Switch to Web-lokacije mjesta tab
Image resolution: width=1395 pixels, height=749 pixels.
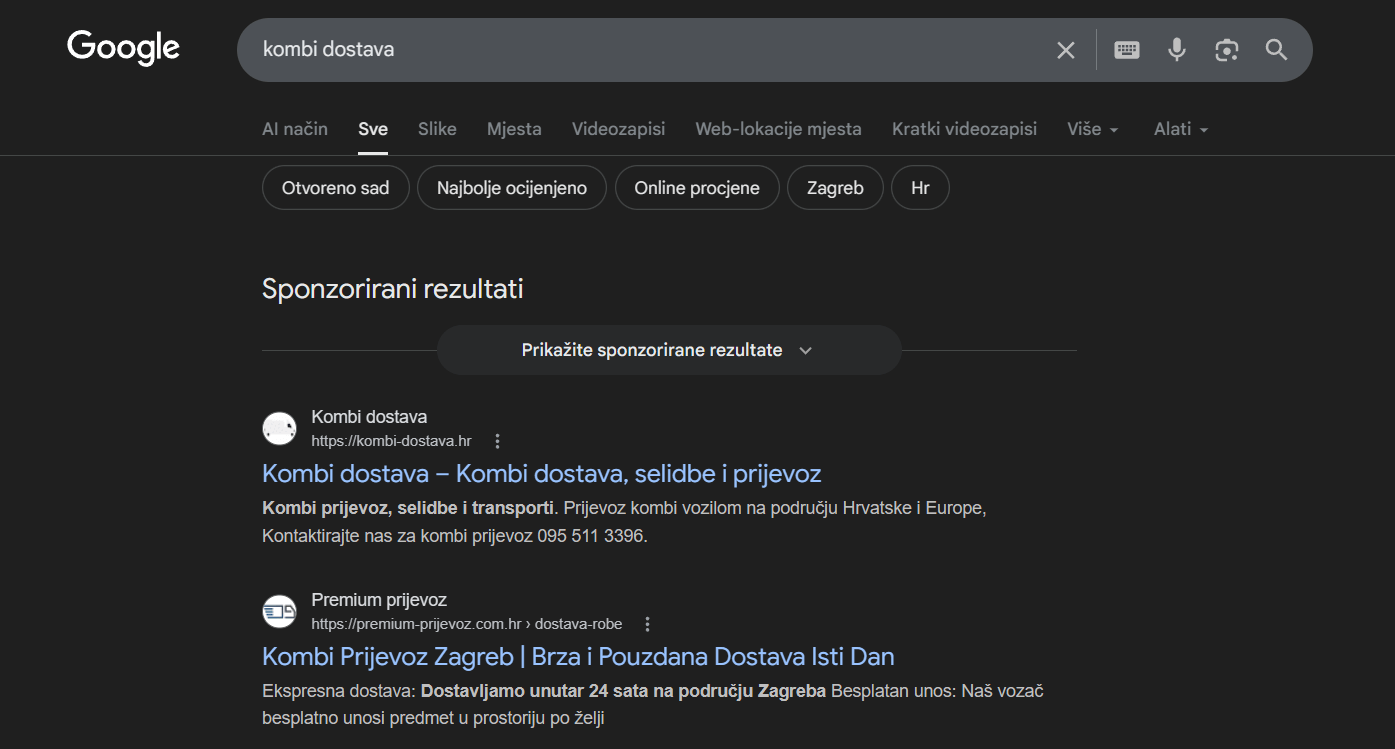point(778,129)
